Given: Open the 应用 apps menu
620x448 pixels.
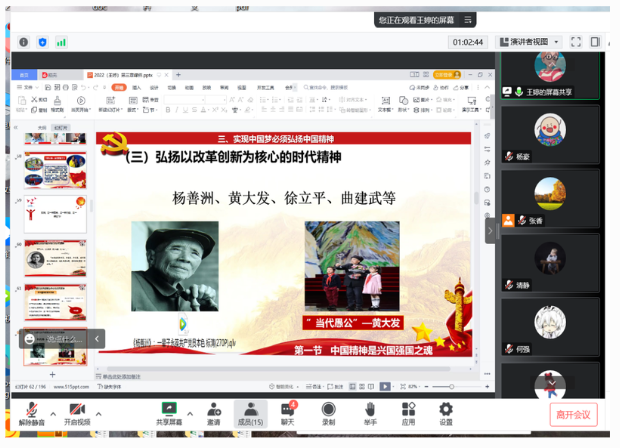Looking at the screenshot, I should [x=408, y=413].
